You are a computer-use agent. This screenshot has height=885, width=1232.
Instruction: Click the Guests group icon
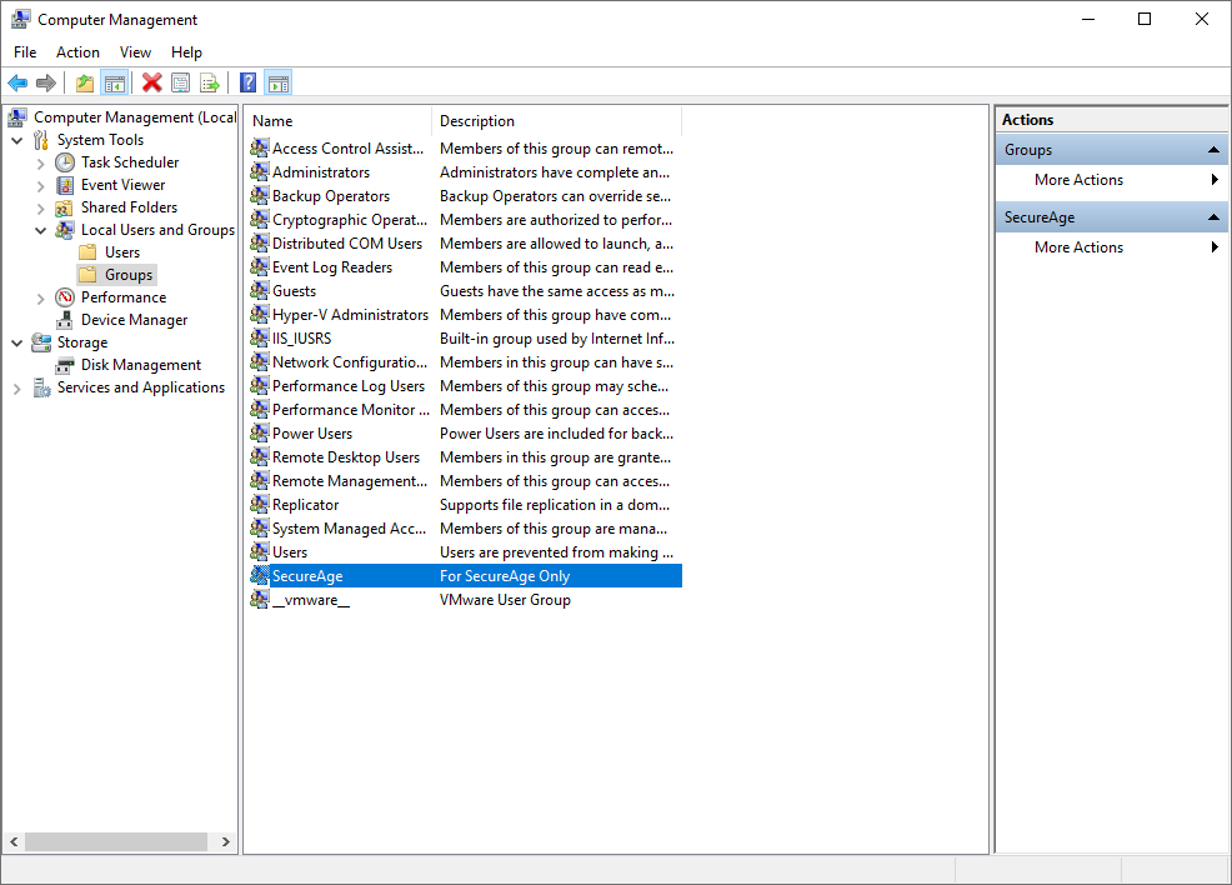(x=259, y=291)
